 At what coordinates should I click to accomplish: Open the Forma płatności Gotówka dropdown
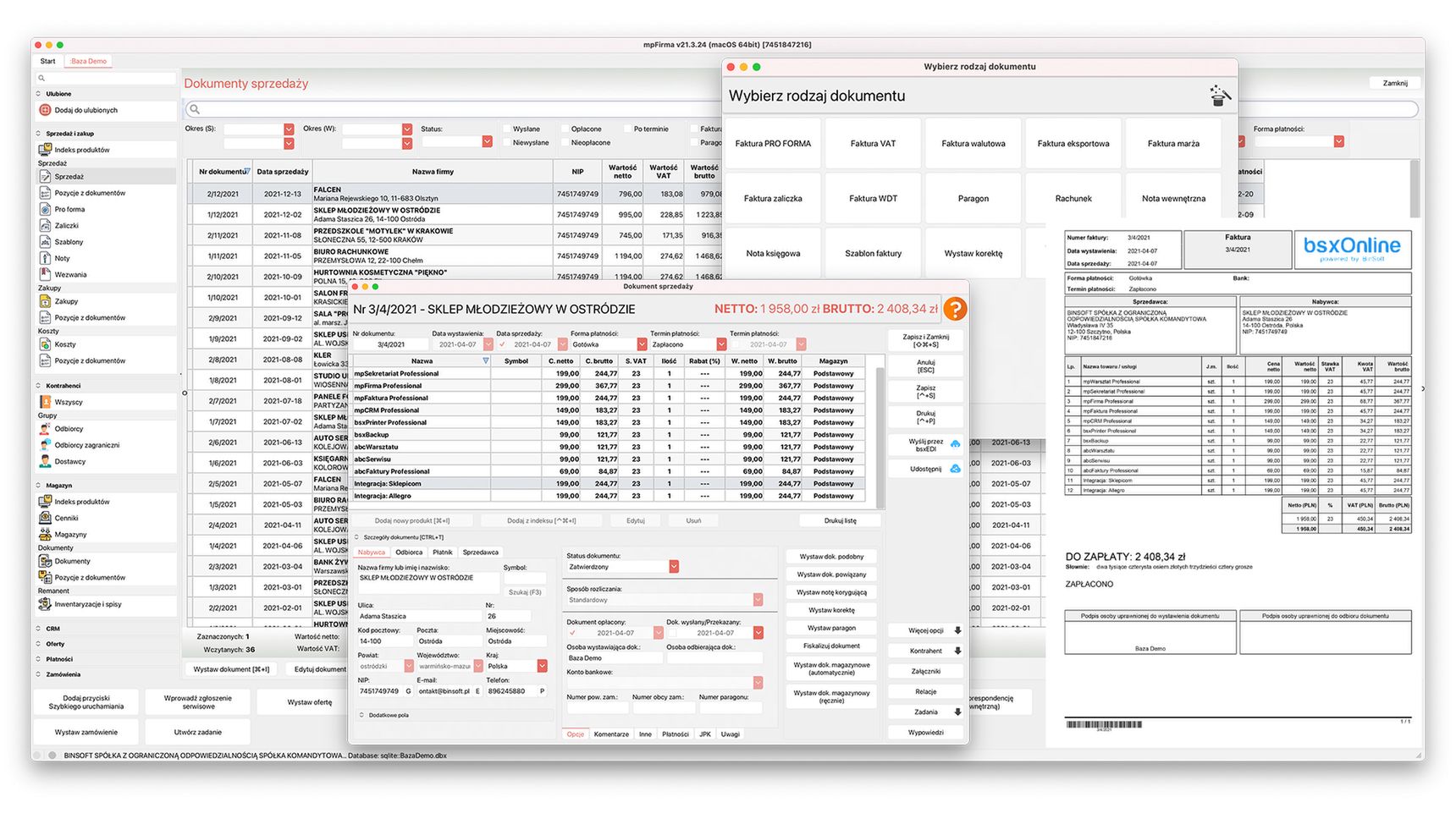click(x=642, y=344)
